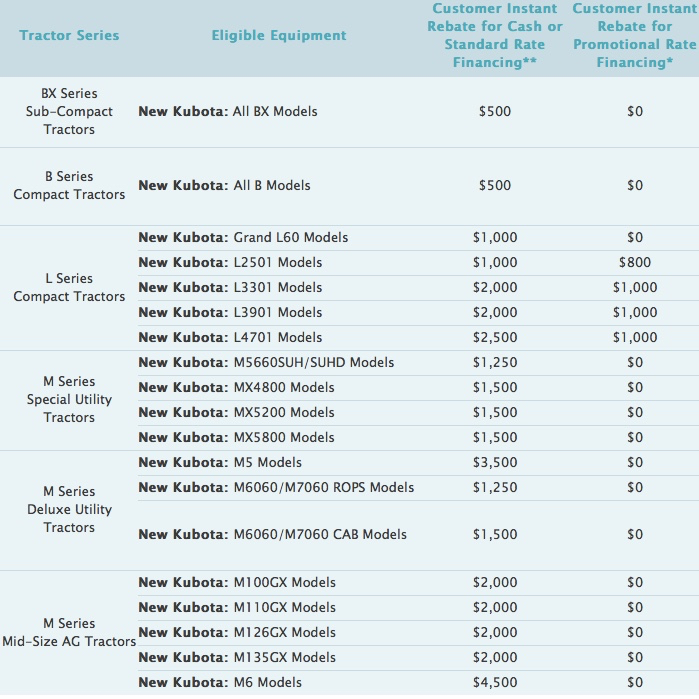Select the "M Series Special Utility Tractors" cell
The image size is (699, 699).
69,399
